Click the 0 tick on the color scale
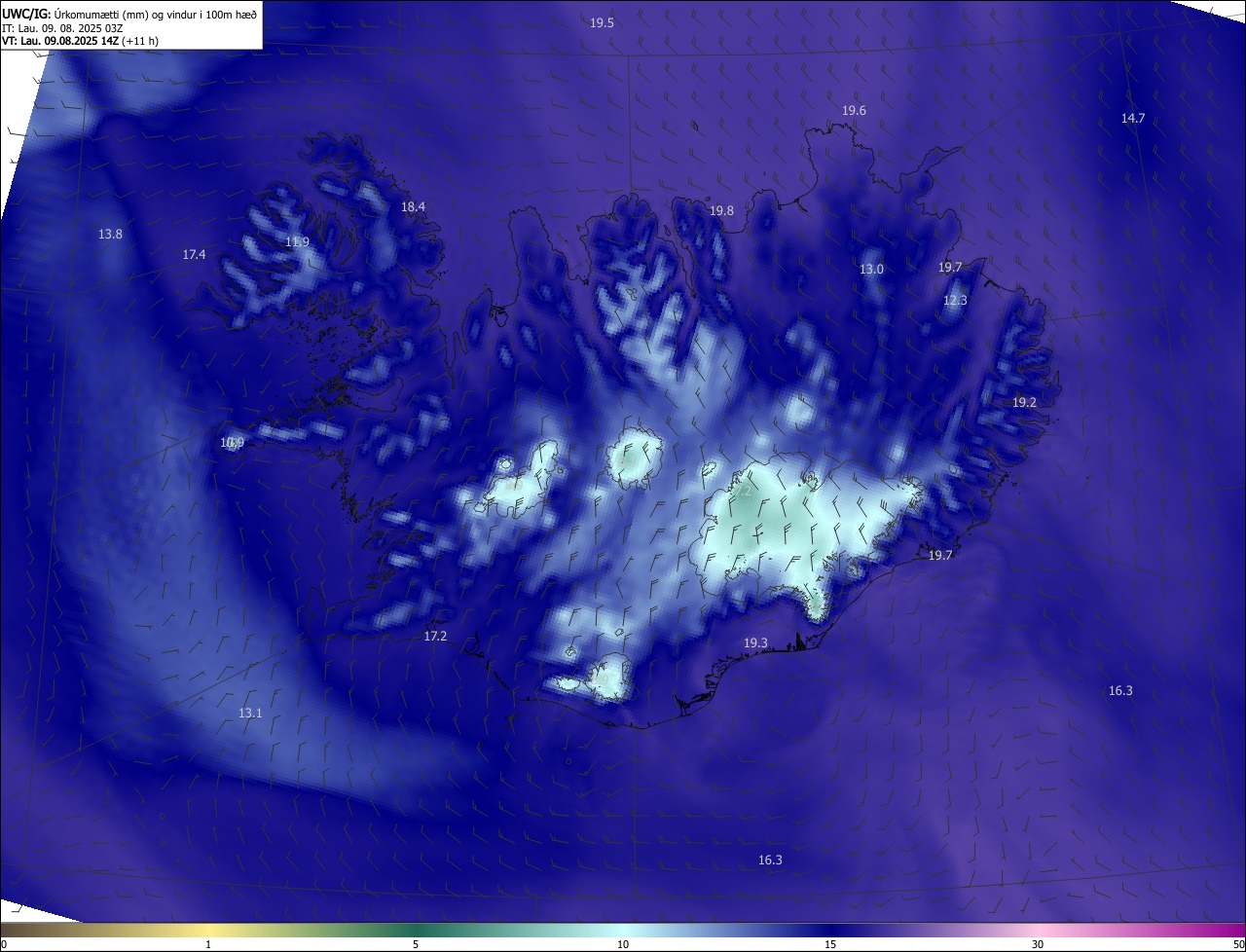 tap(4, 944)
